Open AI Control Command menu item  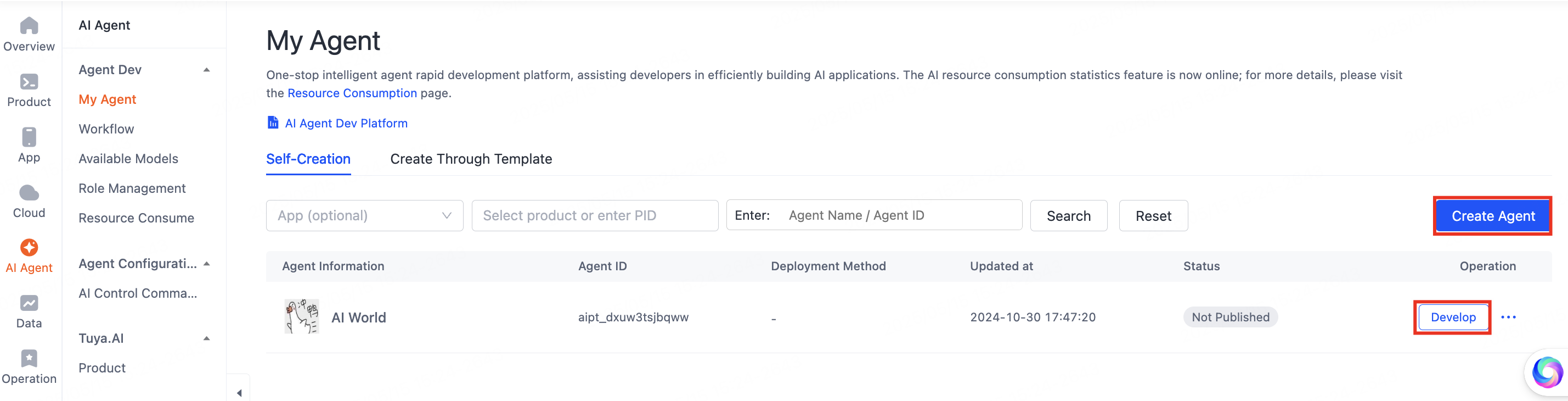(138, 293)
